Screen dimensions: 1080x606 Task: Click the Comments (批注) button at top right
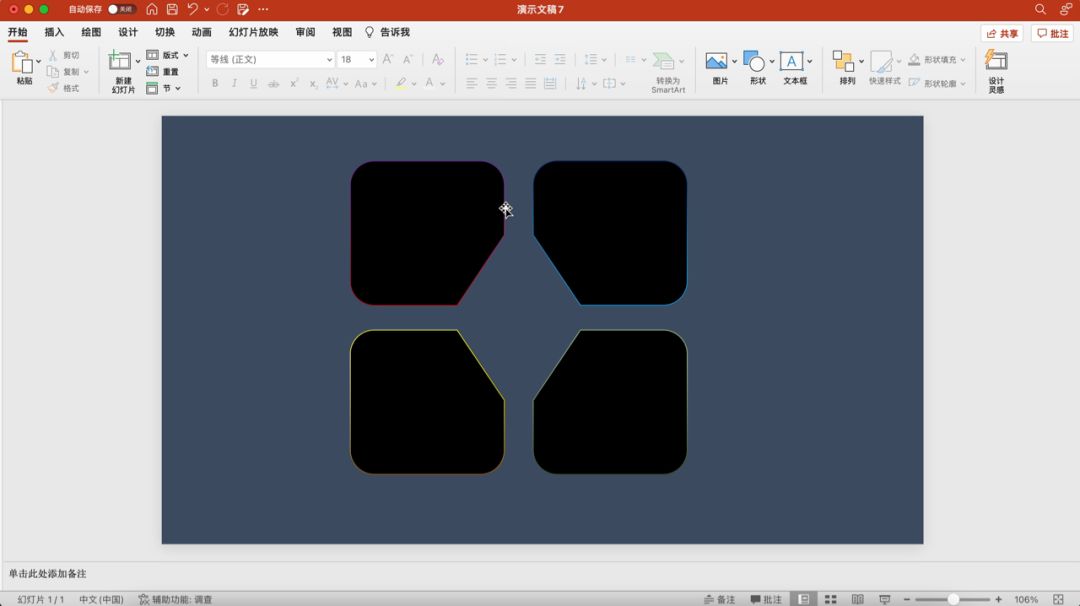[1052, 33]
